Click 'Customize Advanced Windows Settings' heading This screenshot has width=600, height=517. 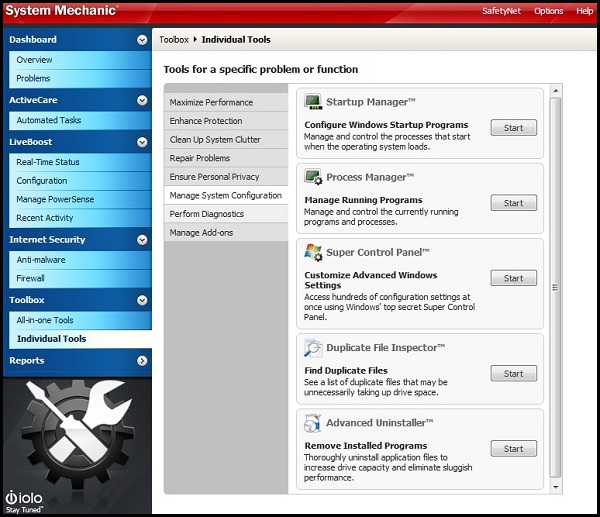[x=371, y=281]
